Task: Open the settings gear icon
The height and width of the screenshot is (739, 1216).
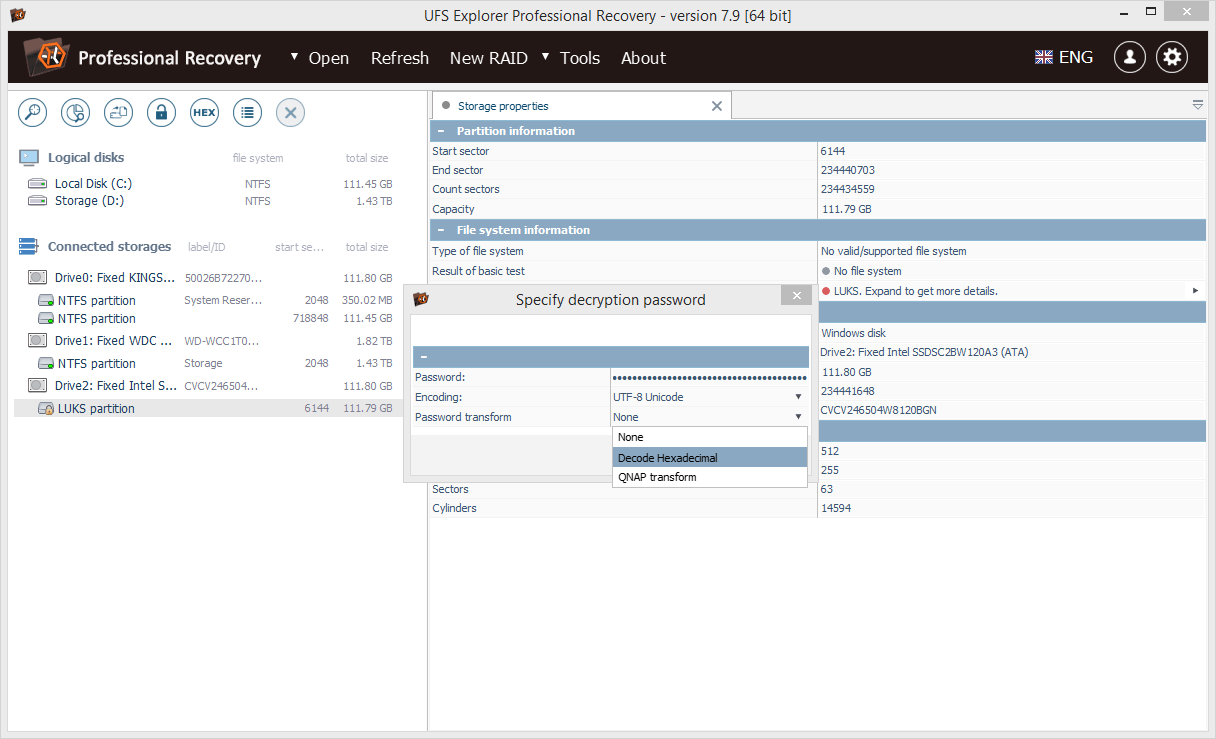Action: pos(1172,57)
